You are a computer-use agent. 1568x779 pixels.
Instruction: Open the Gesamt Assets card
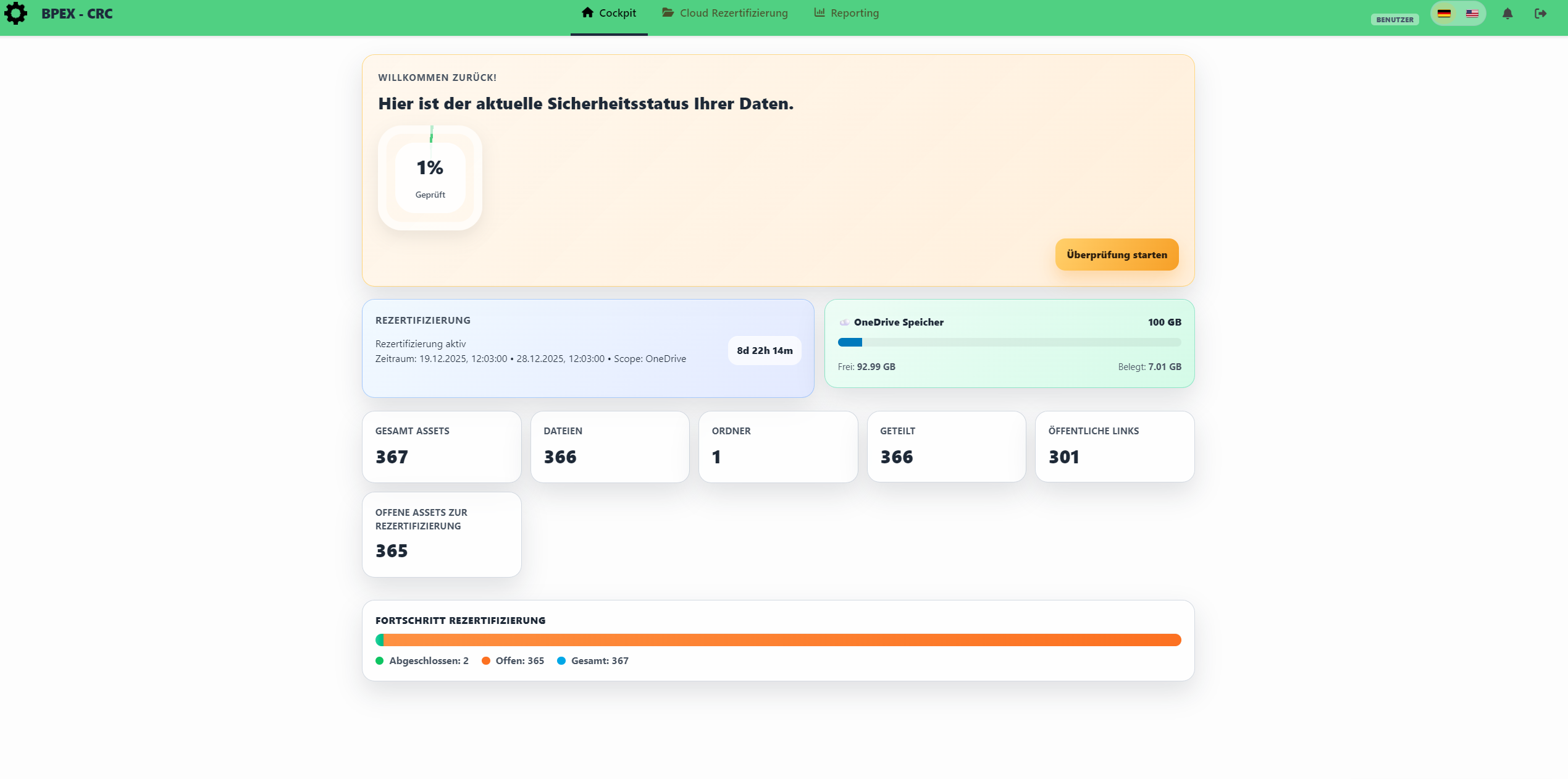[x=442, y=447]
